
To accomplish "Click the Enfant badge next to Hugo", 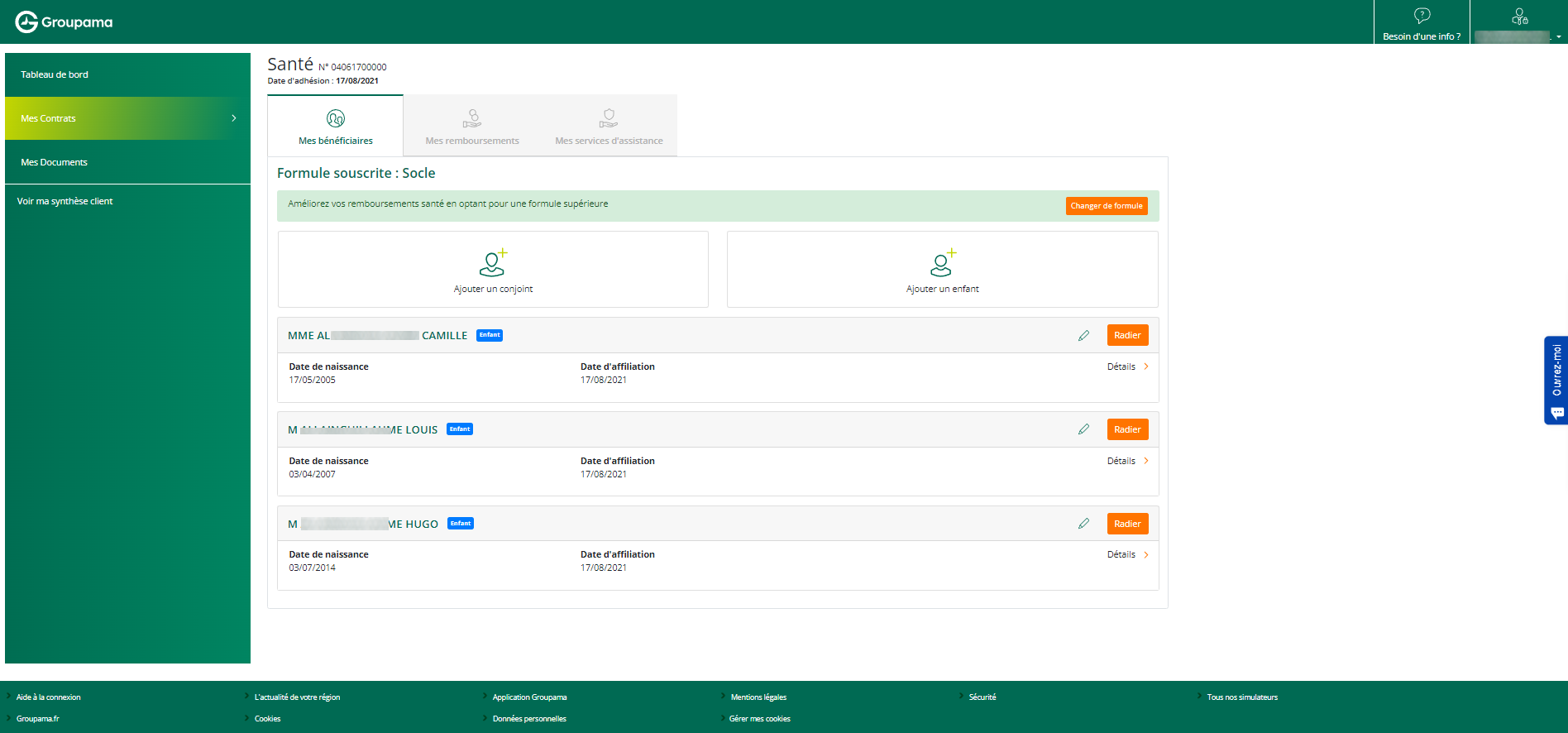I will click(461, 523).
